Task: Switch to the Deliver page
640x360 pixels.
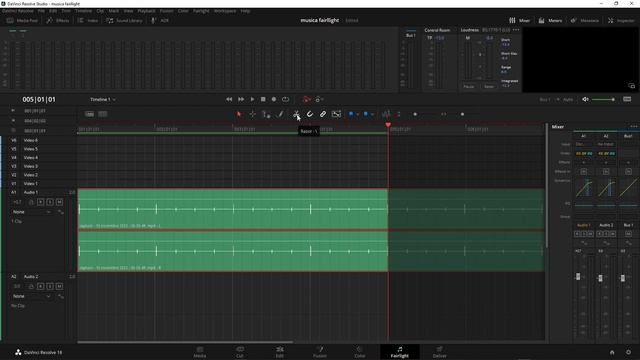Action: click(x=440, y=352)
